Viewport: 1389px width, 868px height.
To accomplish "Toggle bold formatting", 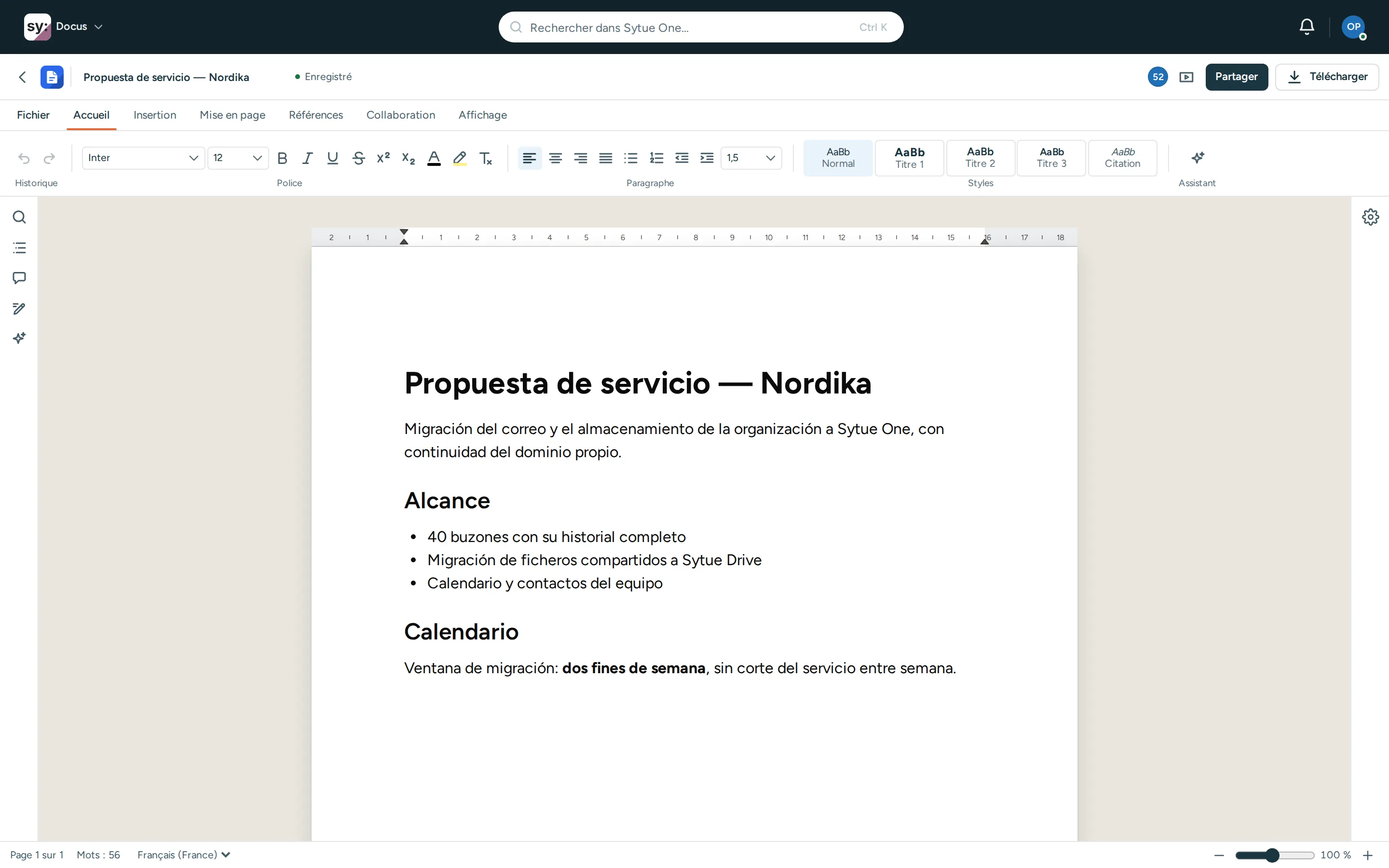I will pyautogui.click(x=282, y=158).
